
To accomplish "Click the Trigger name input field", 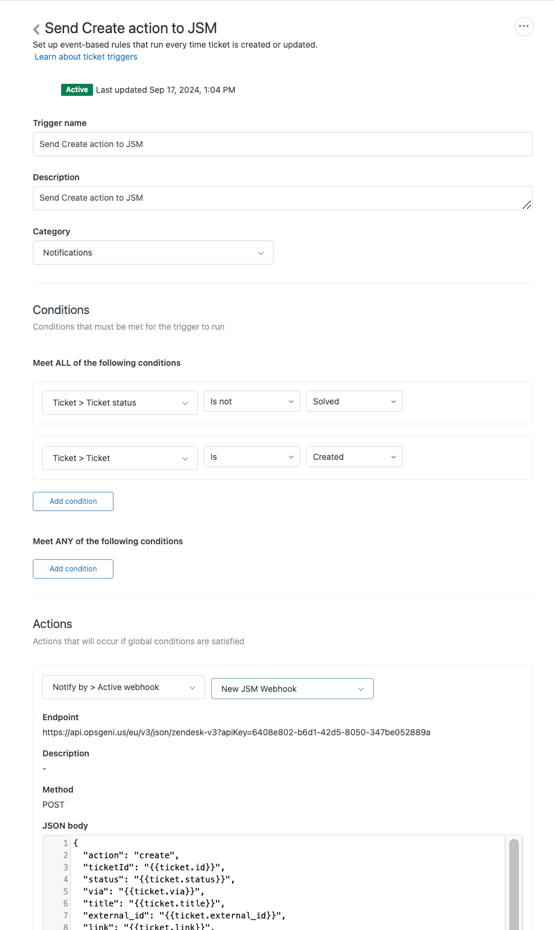I will click(282, 144).
